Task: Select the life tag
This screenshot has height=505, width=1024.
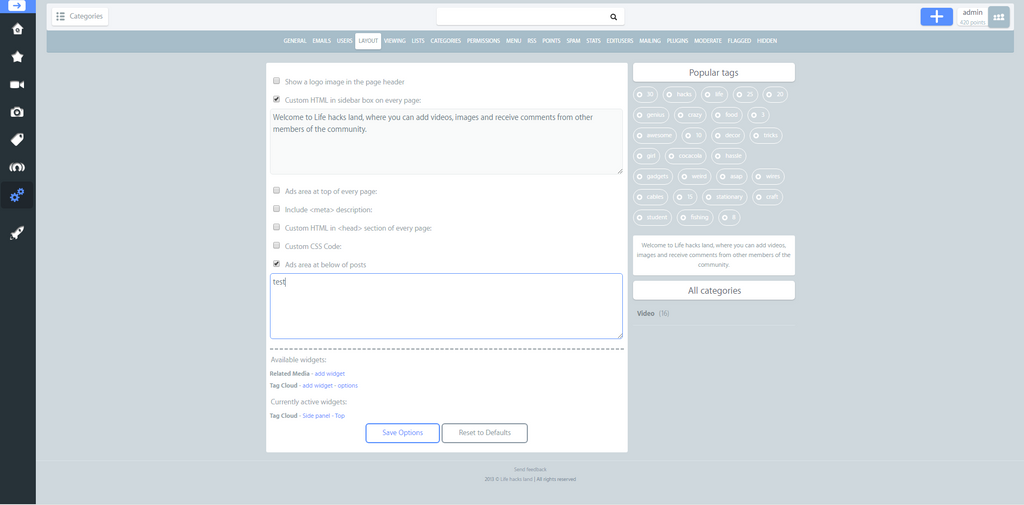Action: coord(714,95)
